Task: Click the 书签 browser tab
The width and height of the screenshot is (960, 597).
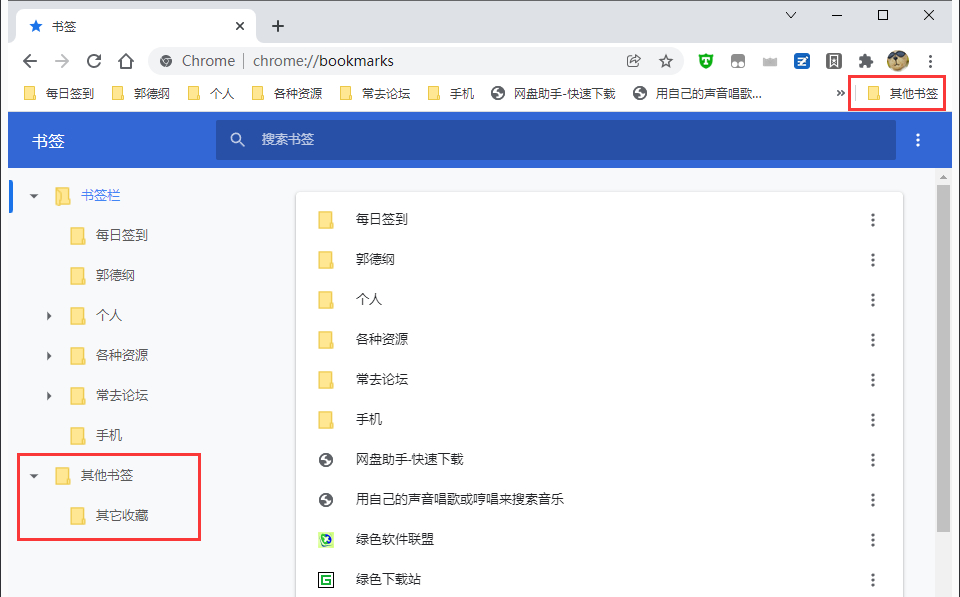Action: 136,26
